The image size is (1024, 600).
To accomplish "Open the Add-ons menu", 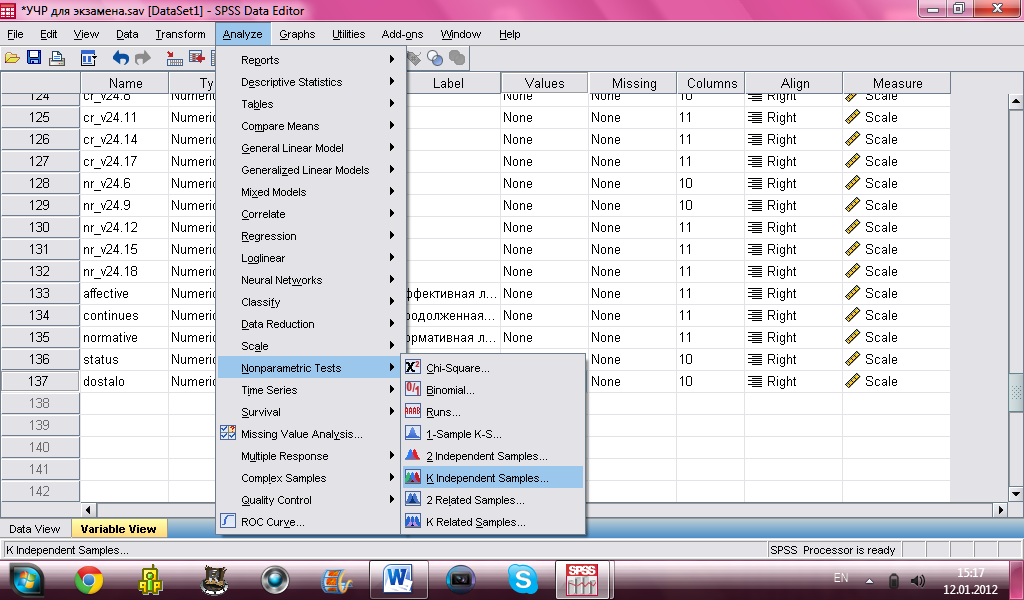I will point(402,34).
